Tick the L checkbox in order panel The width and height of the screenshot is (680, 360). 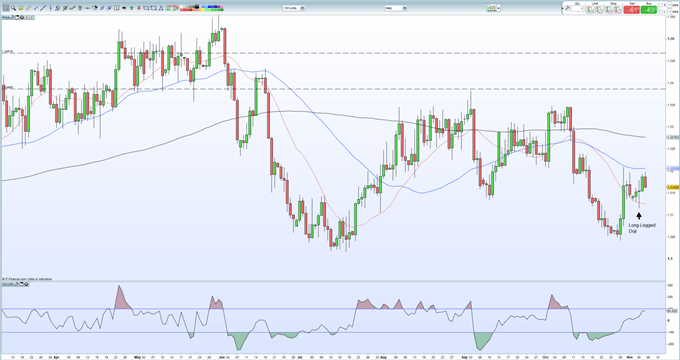tap(661, 12)
